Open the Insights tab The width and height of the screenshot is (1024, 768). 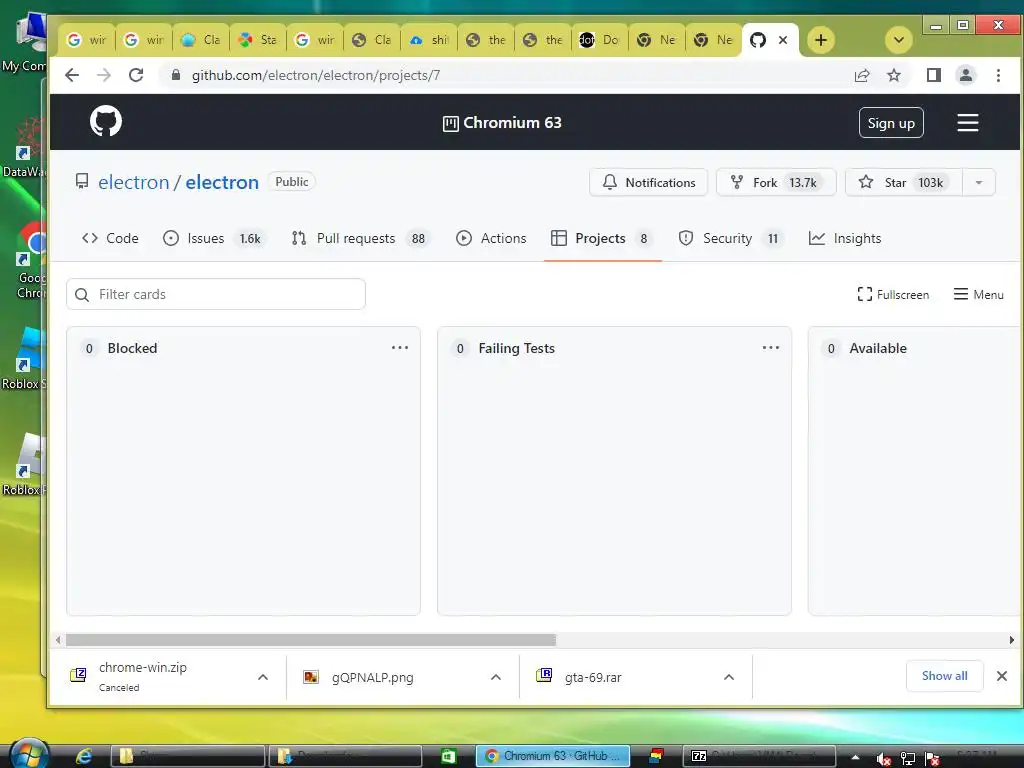click(x=845, y=238)
